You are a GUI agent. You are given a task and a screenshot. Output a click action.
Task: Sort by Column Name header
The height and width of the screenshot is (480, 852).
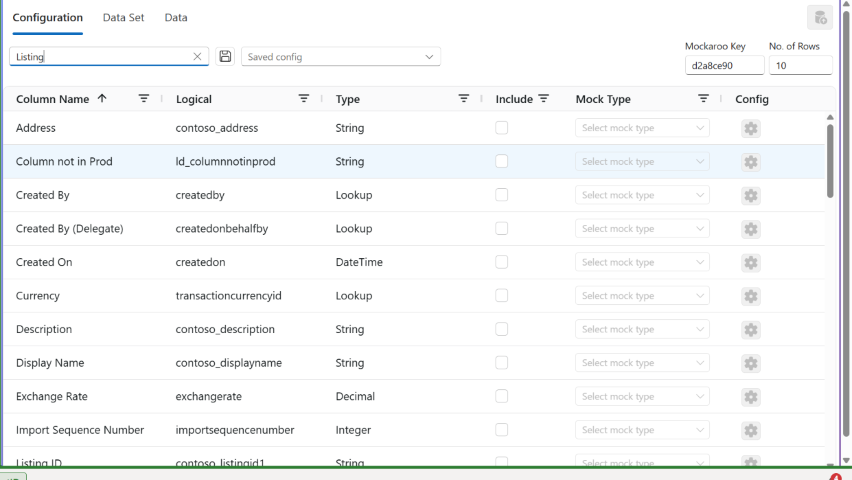click(52, 99)
